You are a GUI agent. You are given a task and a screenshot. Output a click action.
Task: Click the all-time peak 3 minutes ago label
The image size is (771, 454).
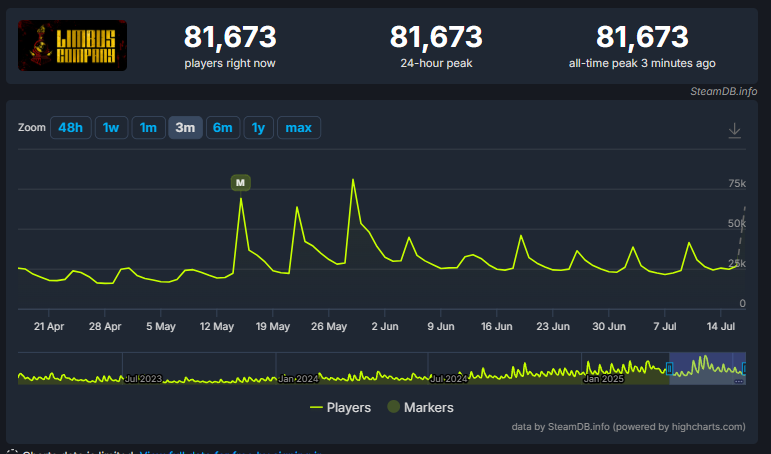(x=642, y=63)
